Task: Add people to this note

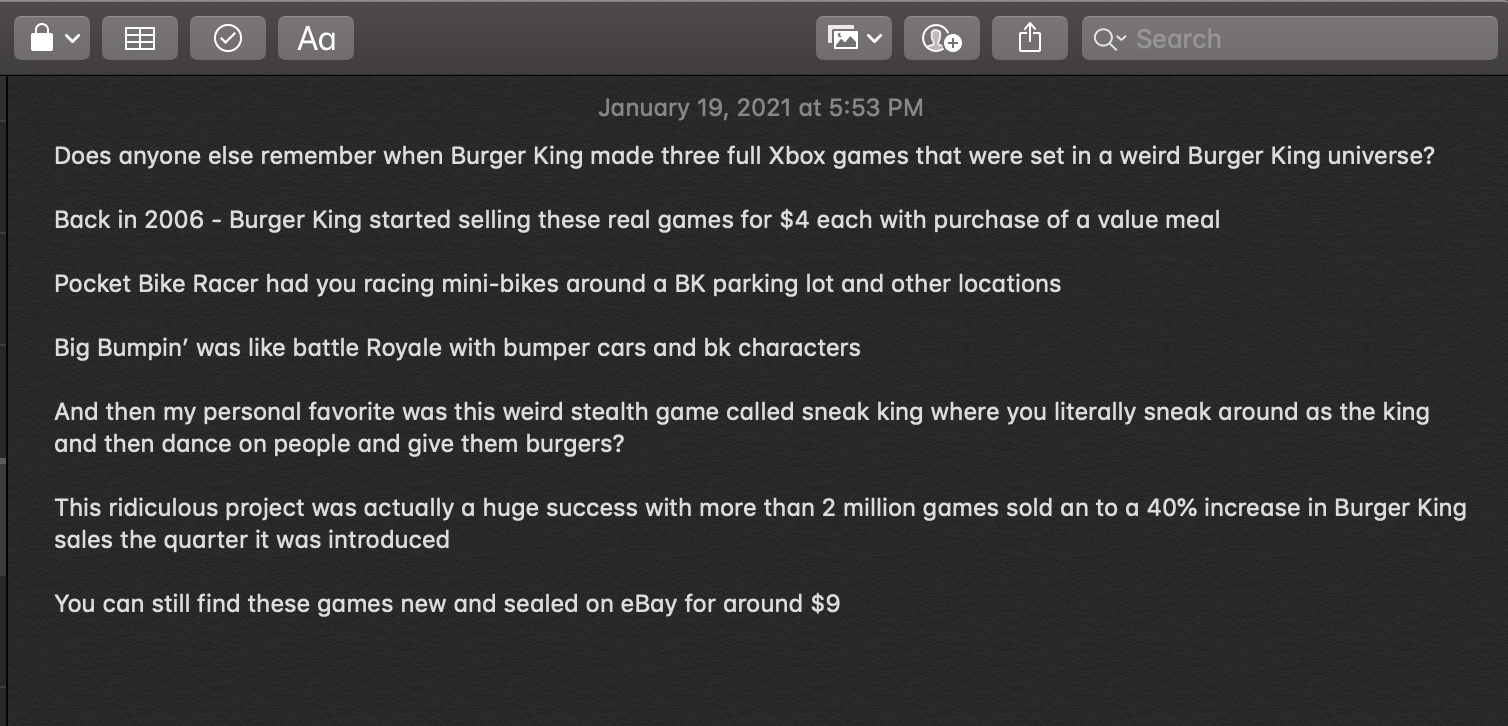Action: coord(941,39)
